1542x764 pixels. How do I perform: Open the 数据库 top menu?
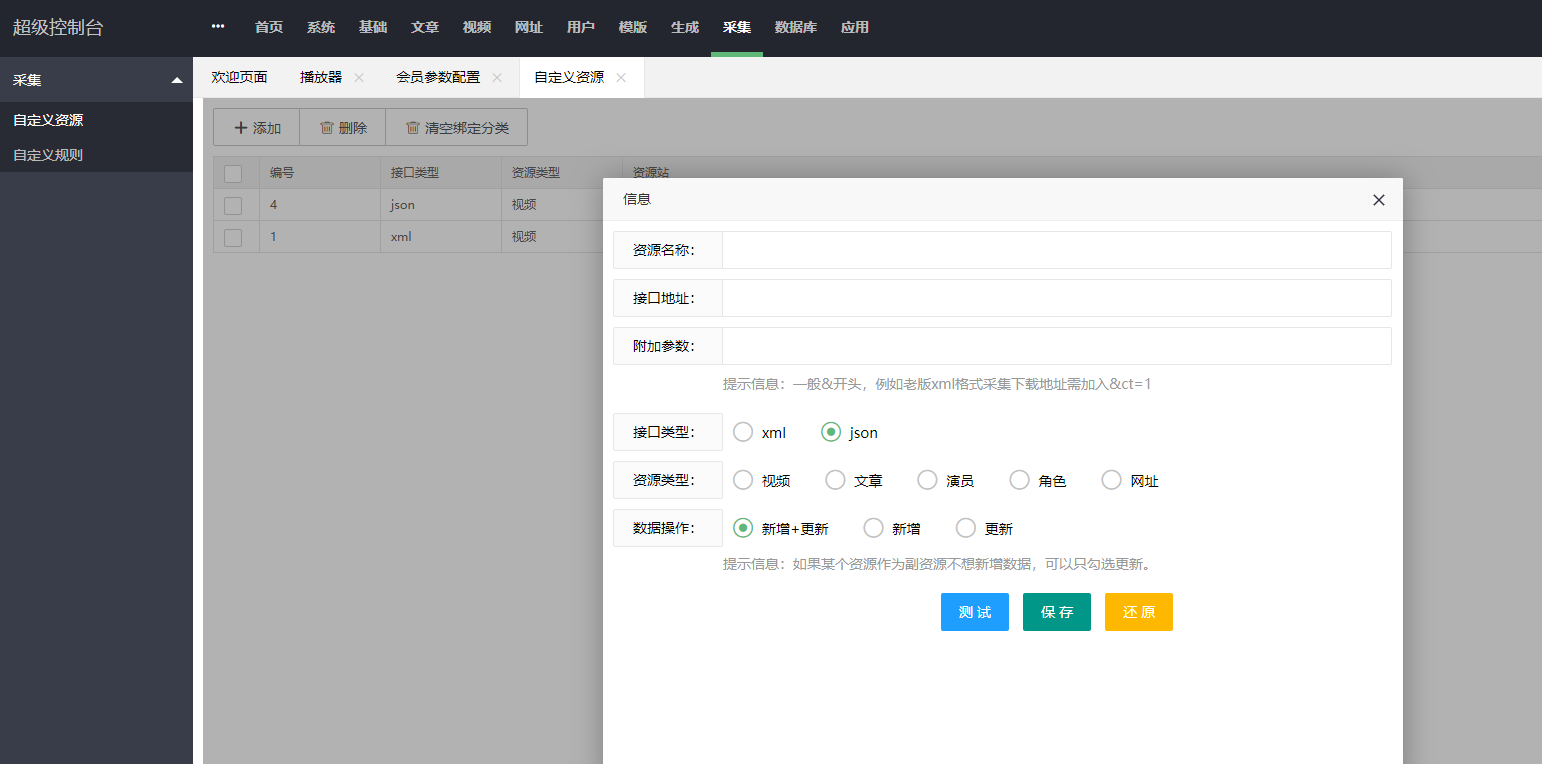tap(796, 27)
